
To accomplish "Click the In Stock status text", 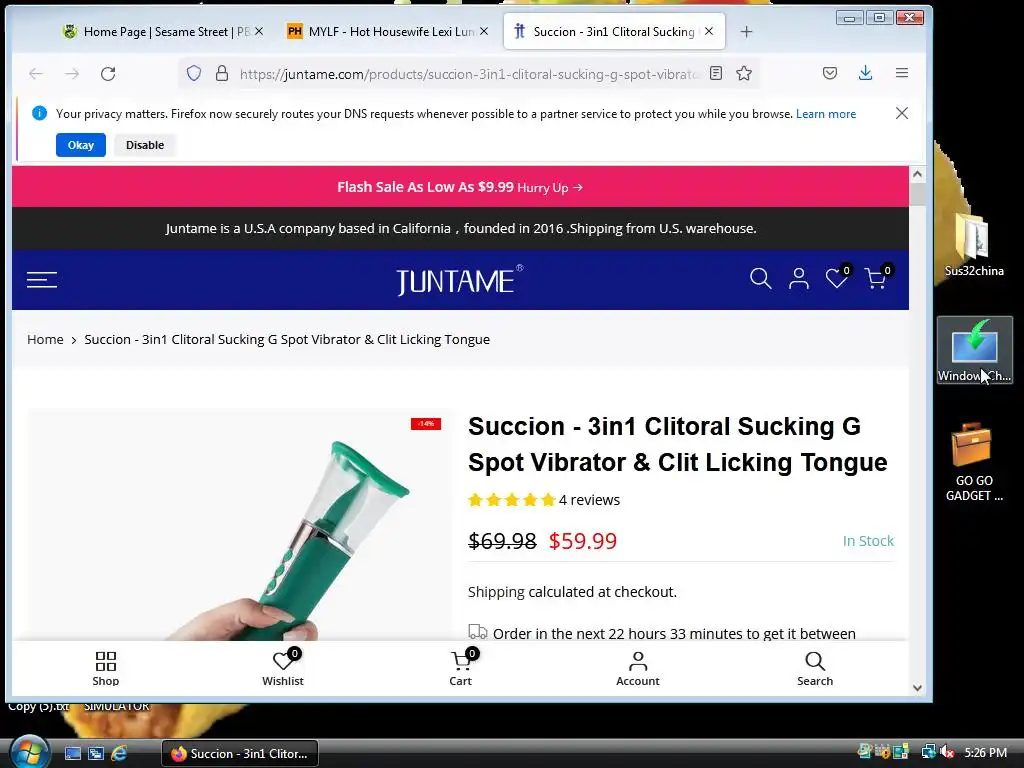I will click(x=868, y=541).
